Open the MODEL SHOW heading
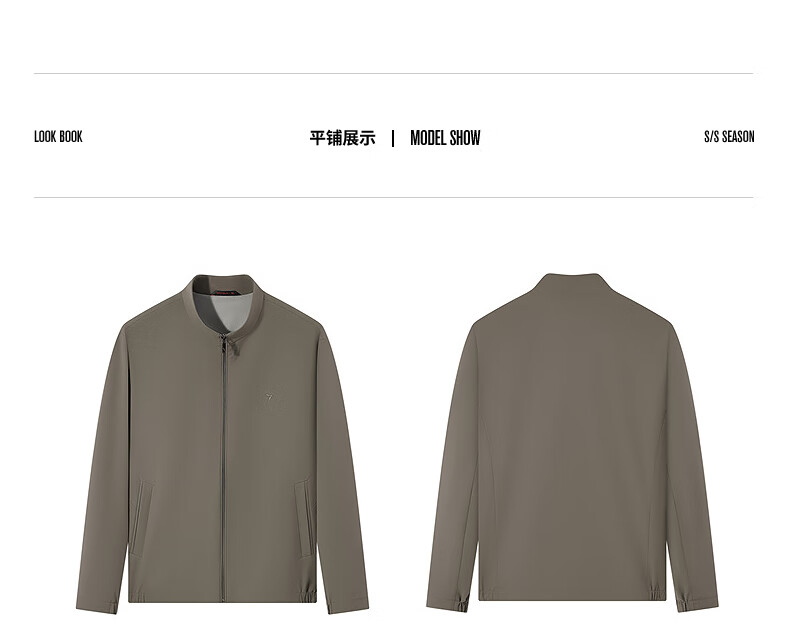 445,138
